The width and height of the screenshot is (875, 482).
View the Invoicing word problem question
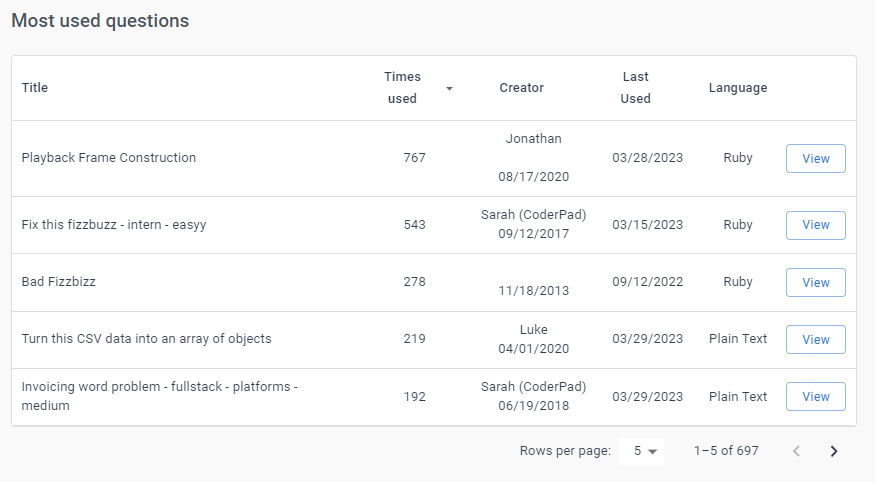(x=815, y=396)
